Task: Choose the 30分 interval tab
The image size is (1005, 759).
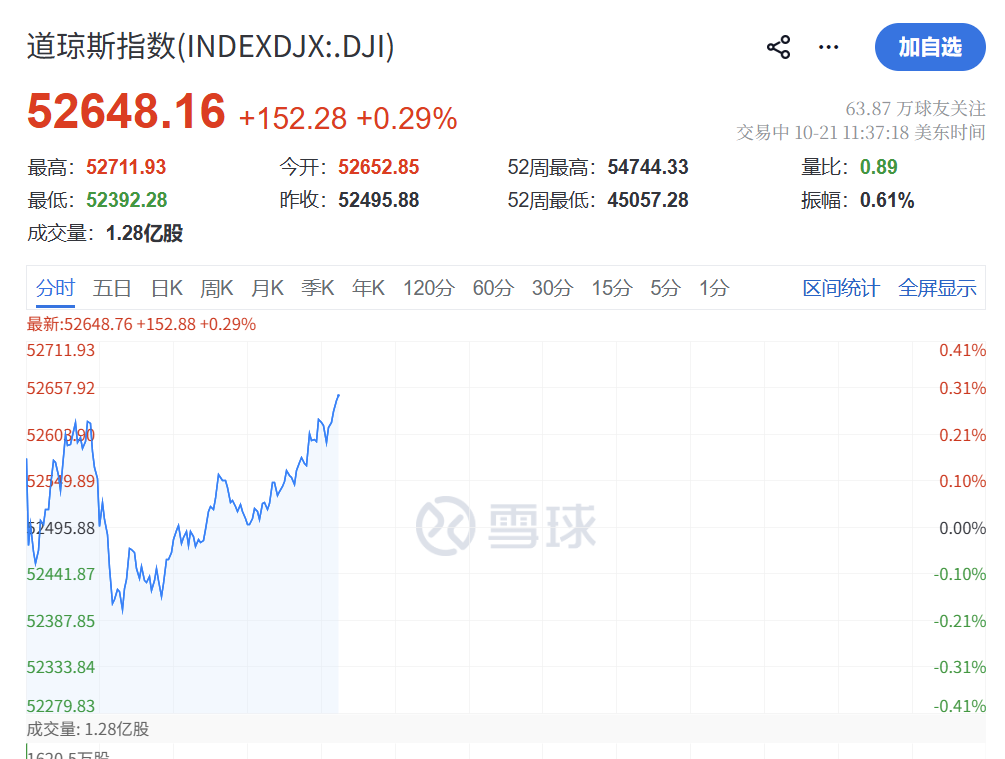Action: tap(552, 288)
